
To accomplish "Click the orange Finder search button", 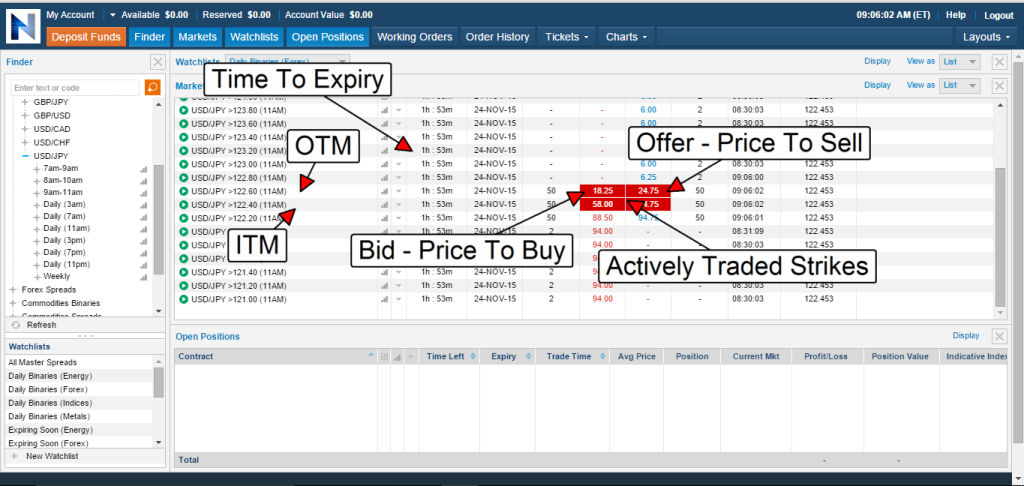I will click(152, 88).
